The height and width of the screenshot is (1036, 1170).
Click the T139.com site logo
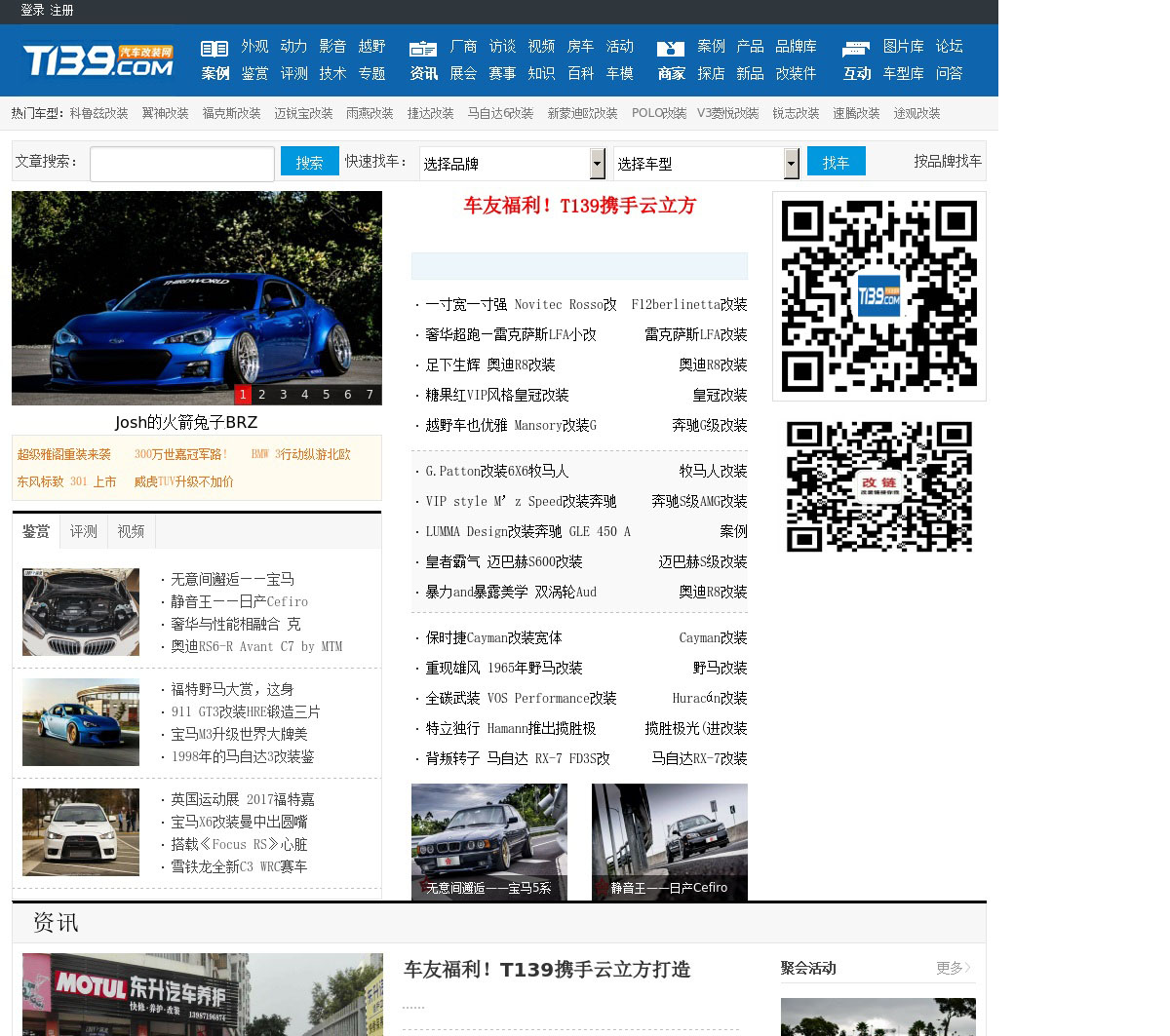pos(98,60)
